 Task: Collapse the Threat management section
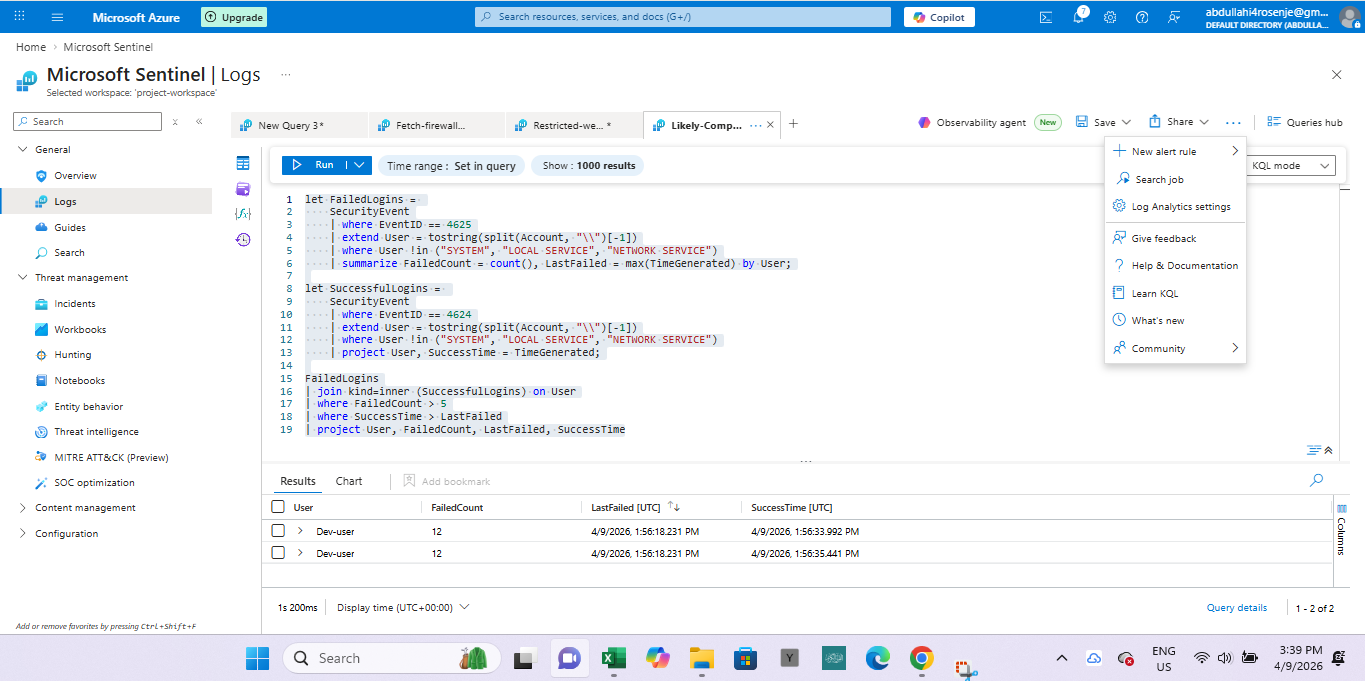tap(24, 278)
